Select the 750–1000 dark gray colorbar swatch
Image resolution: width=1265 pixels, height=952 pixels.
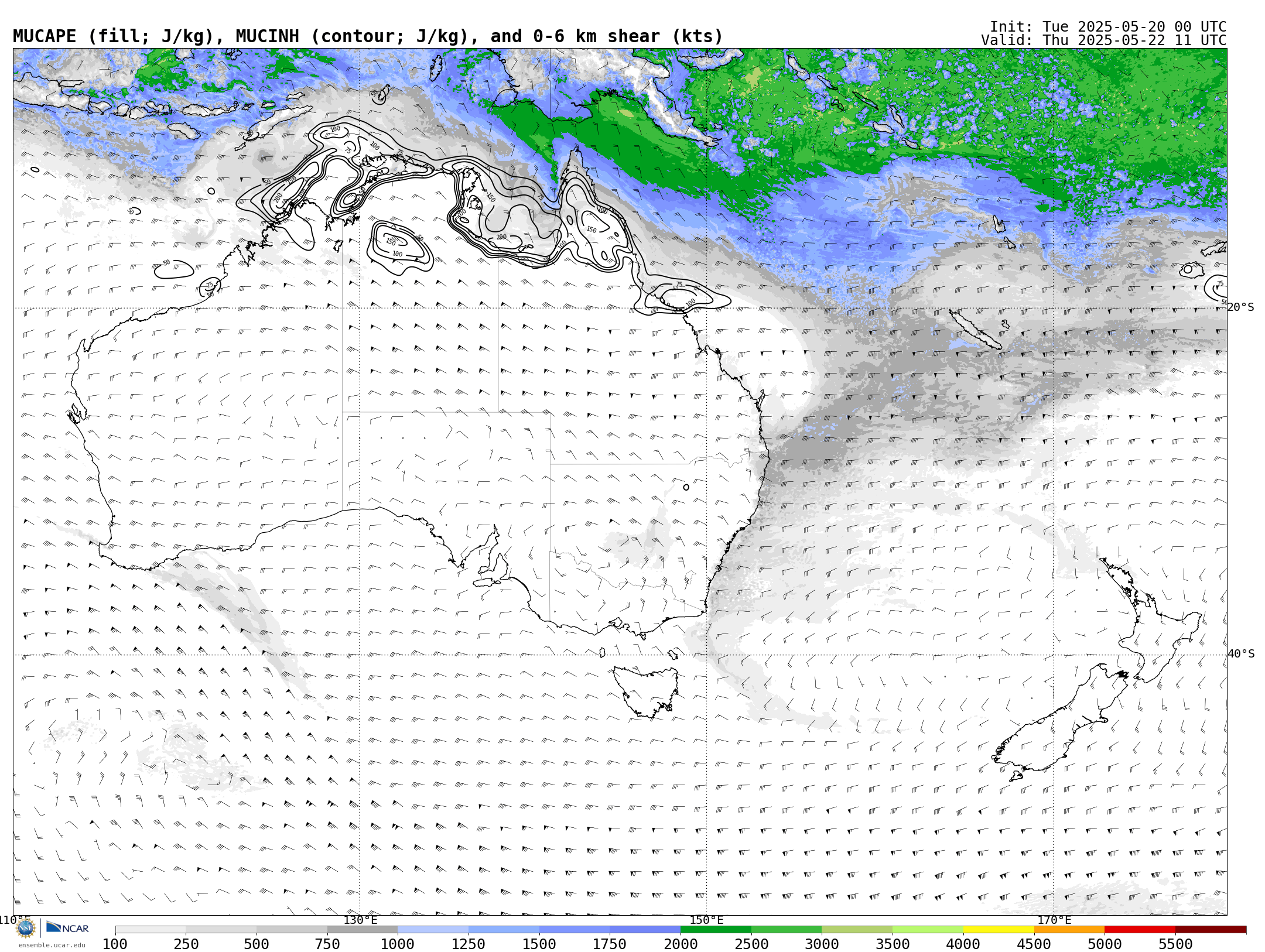click(363, 930)
